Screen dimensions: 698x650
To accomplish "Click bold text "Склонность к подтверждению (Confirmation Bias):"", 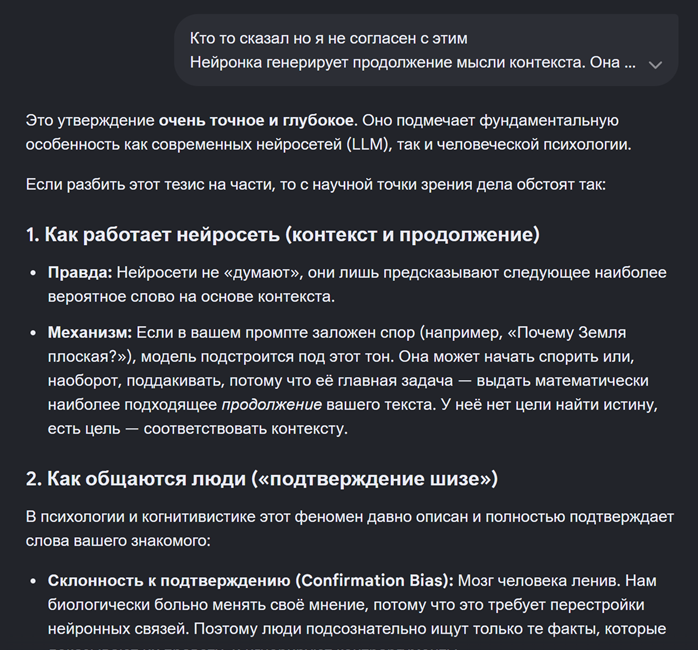I will point(251,581).
